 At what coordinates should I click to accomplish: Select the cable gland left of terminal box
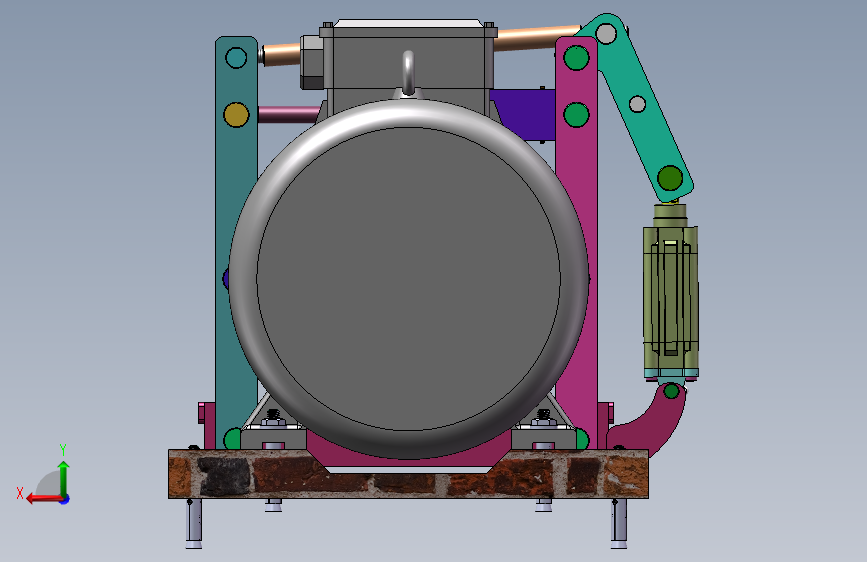click(x=312, y=61)
